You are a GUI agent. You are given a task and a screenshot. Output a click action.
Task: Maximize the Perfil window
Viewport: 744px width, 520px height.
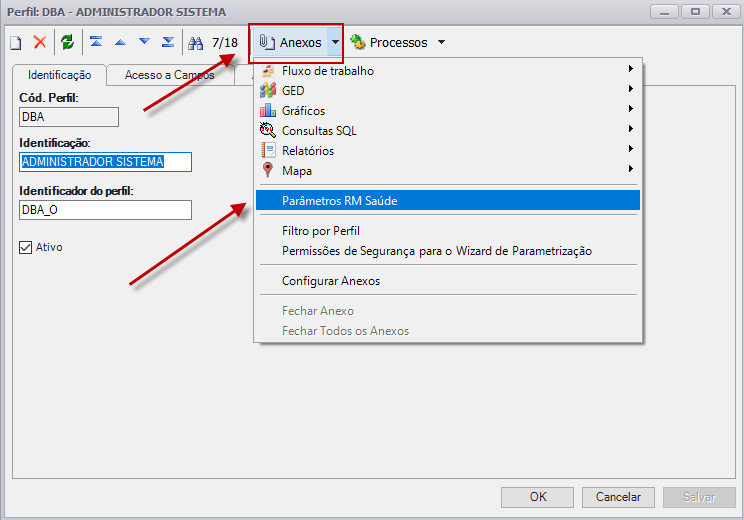pos(696,11)
